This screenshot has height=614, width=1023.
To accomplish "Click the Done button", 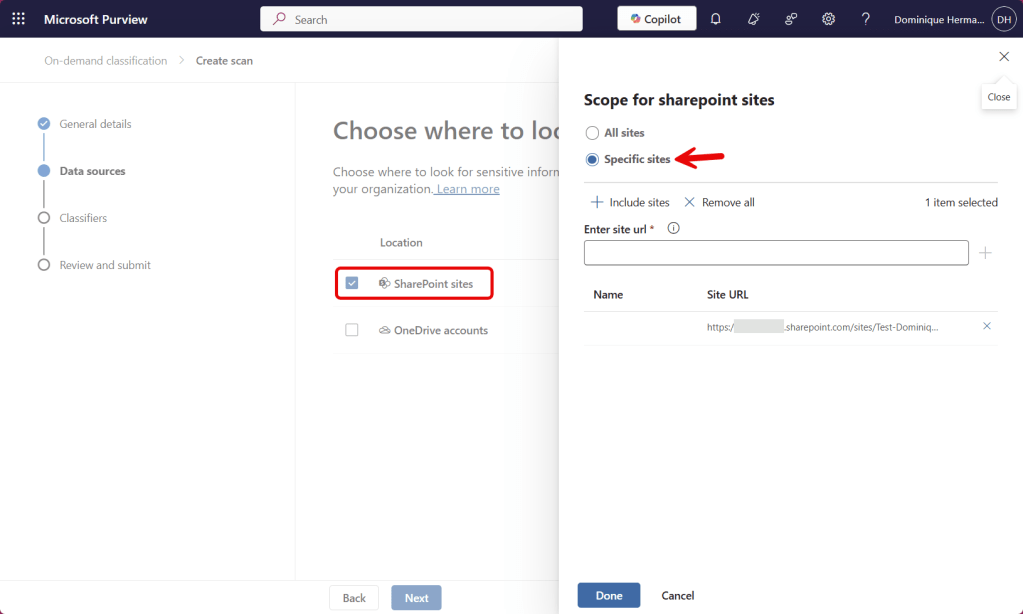I will (x=608, y=594).
